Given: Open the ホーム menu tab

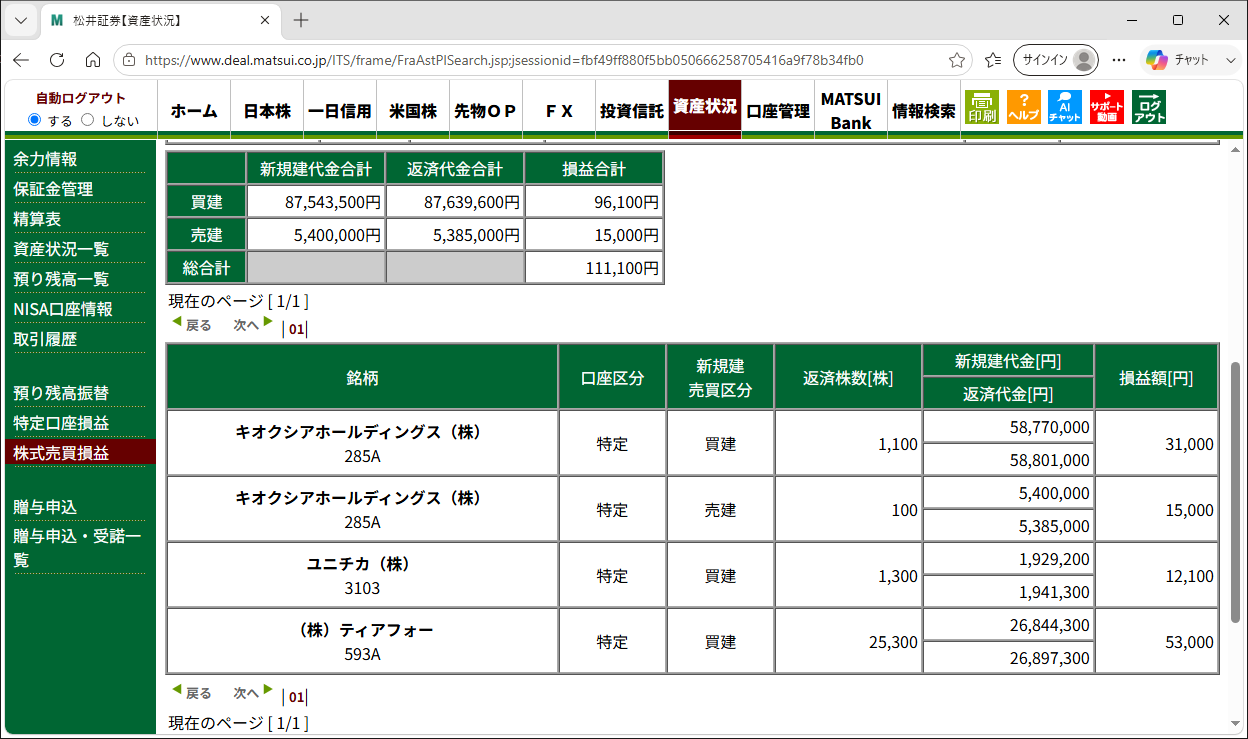Looking at the screenshot, I should point(194,111).
